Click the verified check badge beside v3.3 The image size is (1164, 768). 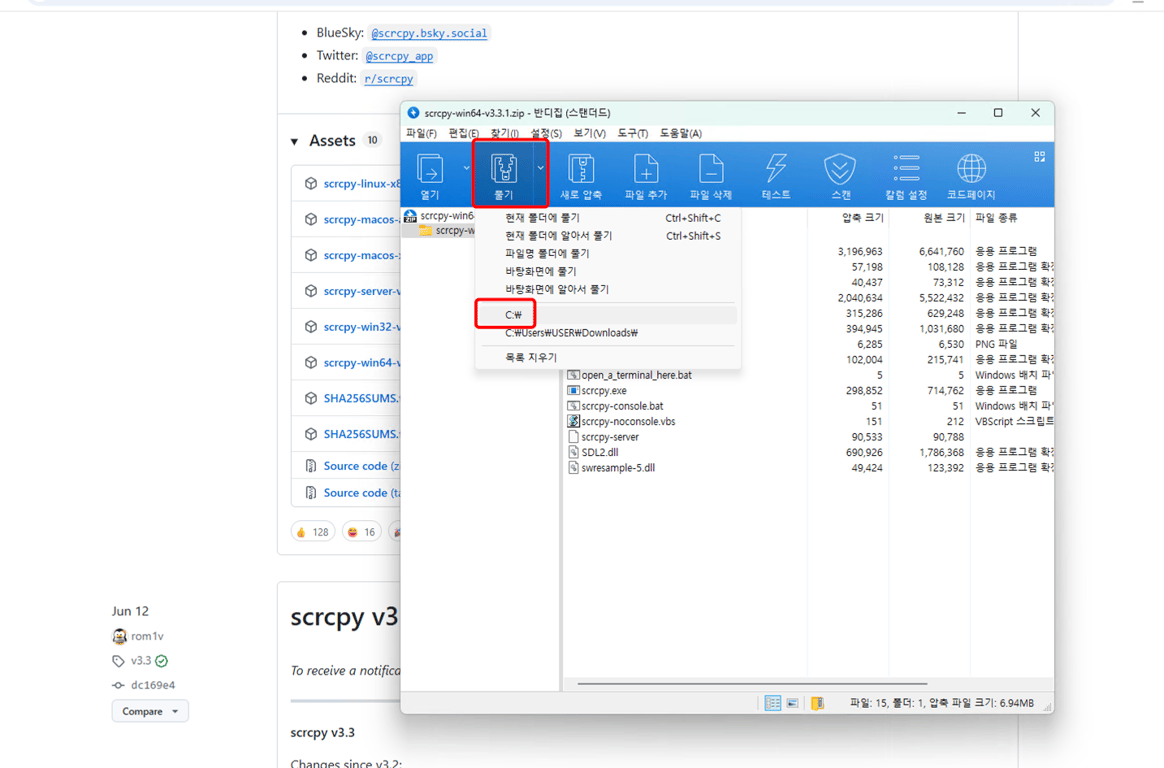pos(161,660)
